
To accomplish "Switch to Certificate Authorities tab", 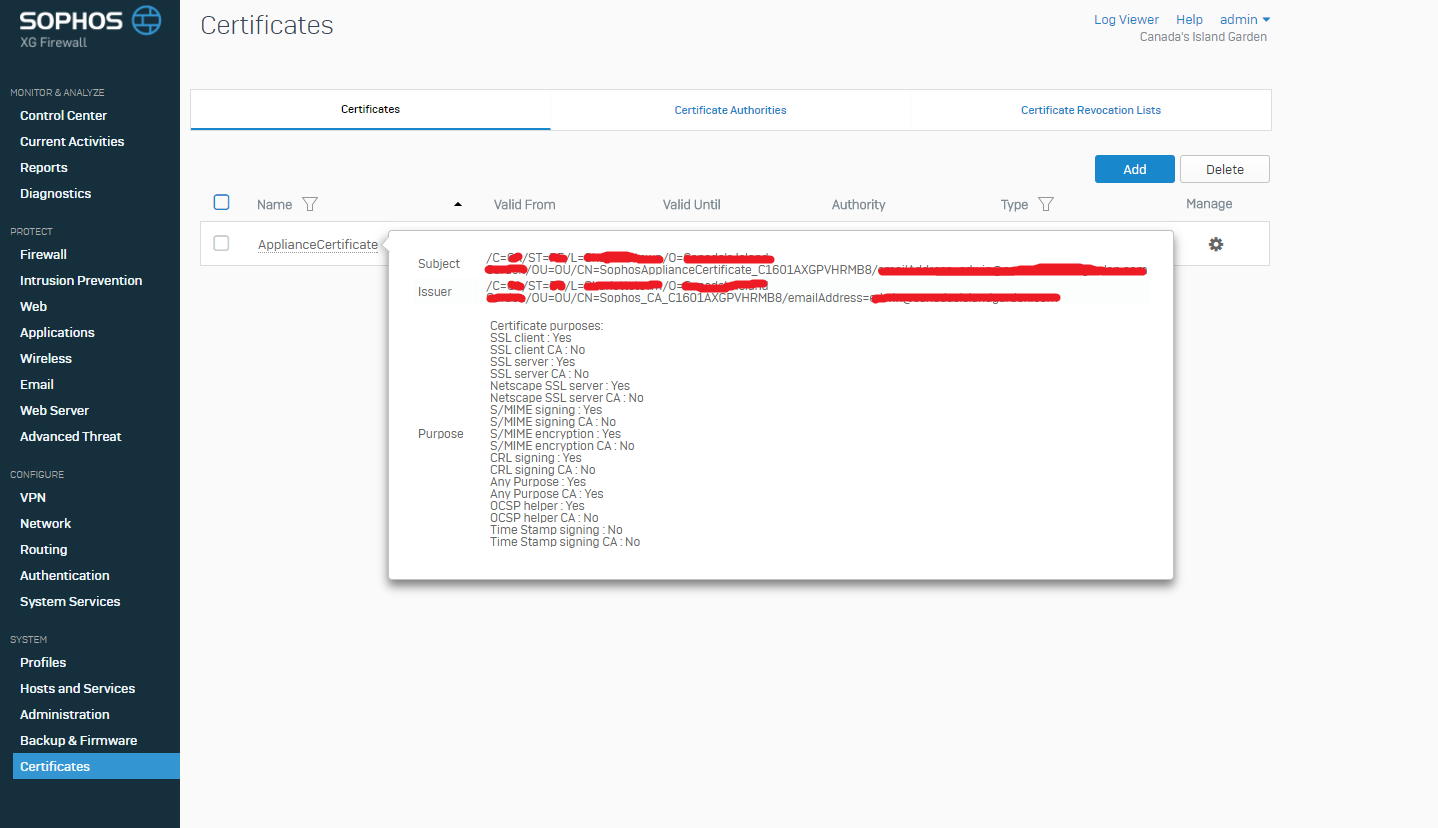I will tap(730, 110).
